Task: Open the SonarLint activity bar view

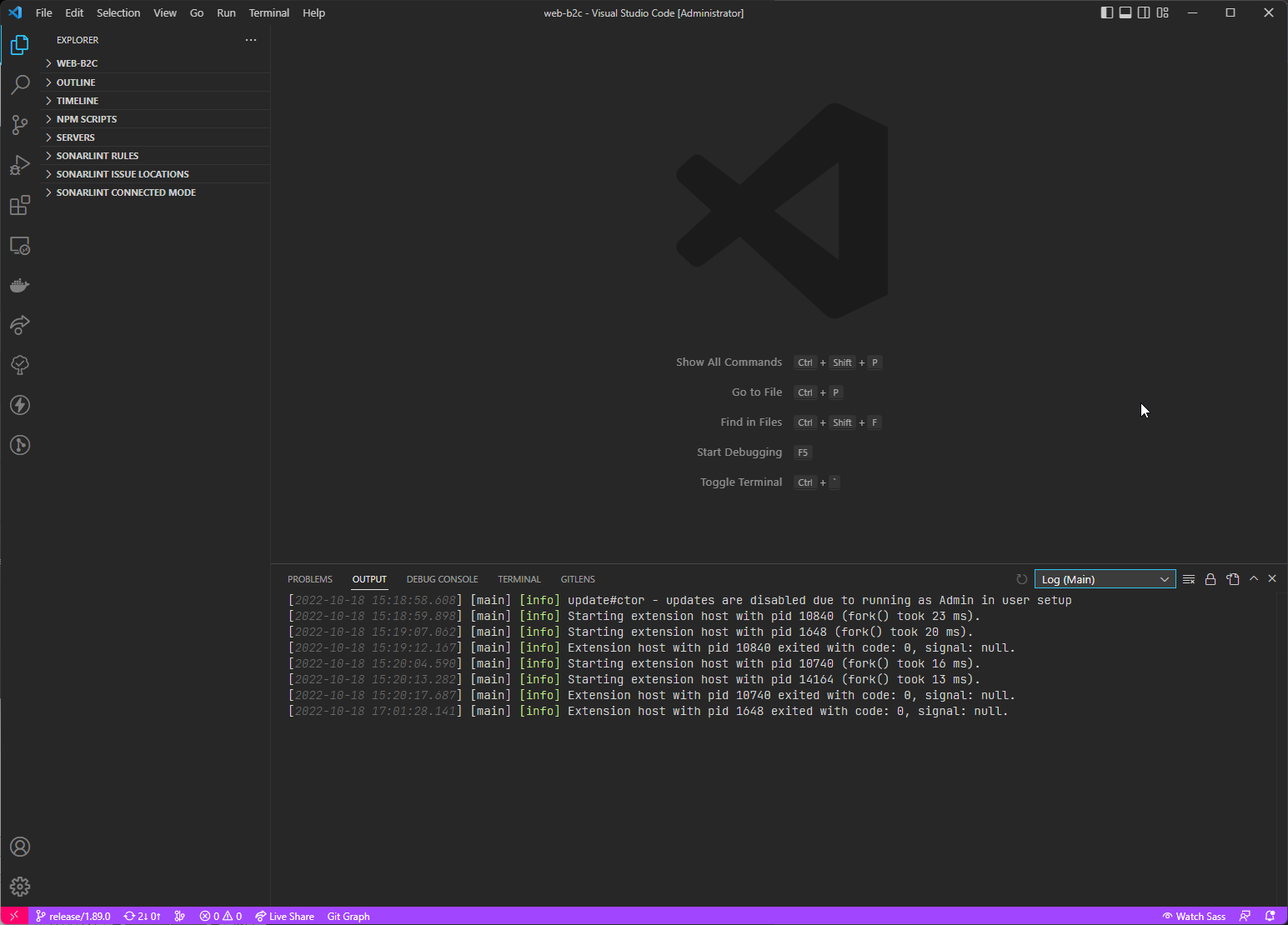Action: [x=19, y=365]
